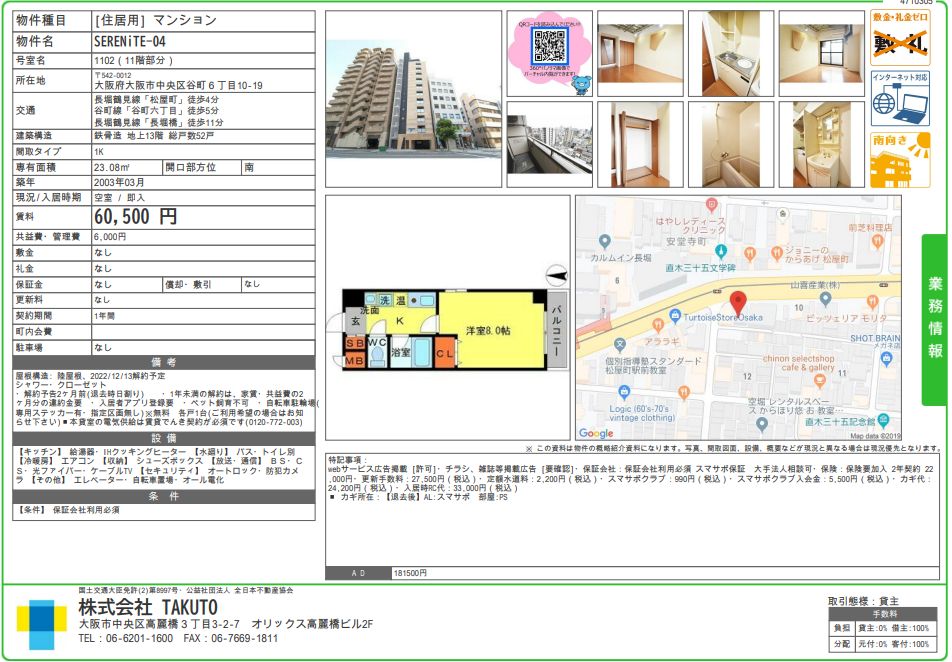Screen dimensions: 952x662
Task: Click the カルムイン長堀 hotel map marker
Action: click(602, 242)
